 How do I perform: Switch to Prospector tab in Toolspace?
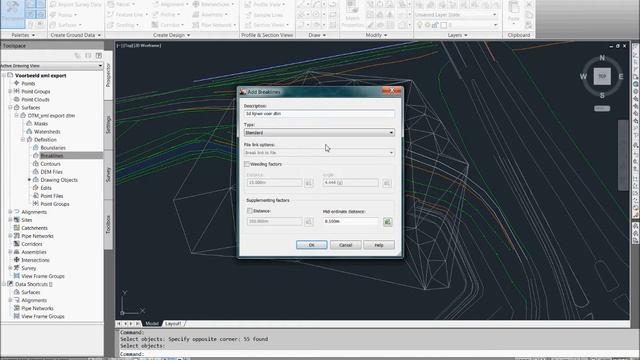(108, 75)
